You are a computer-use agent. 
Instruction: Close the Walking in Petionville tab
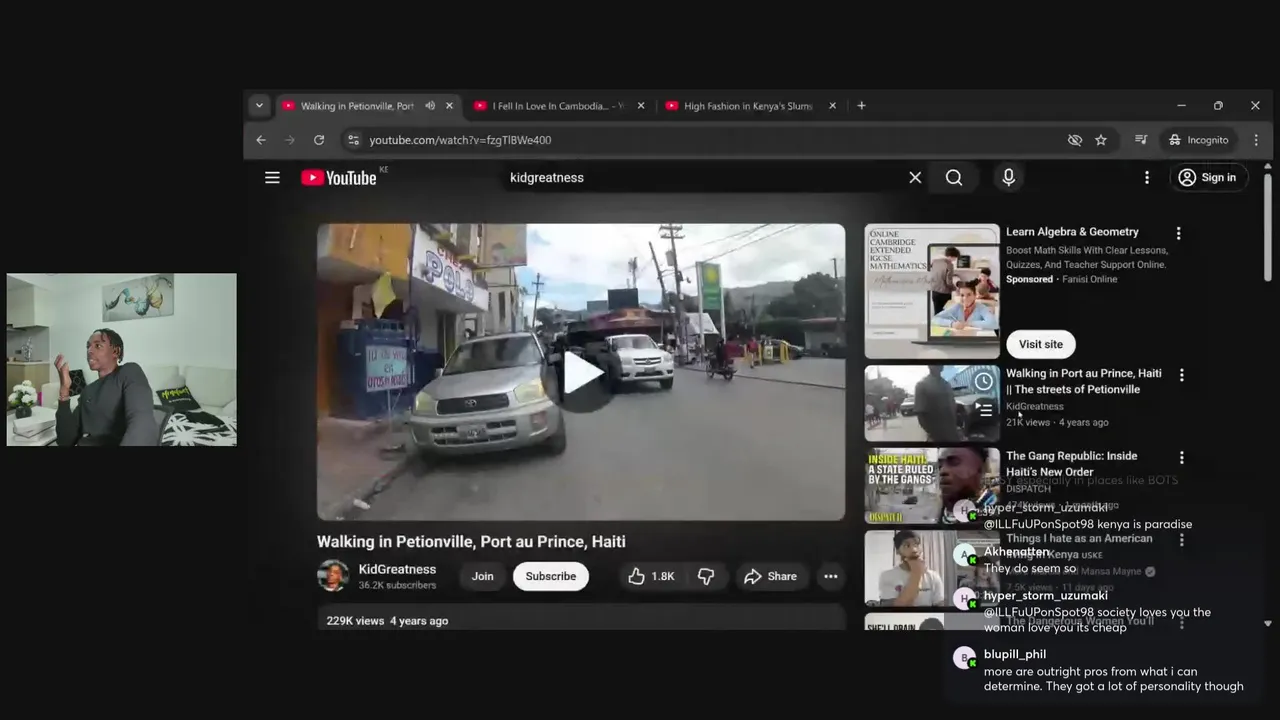449,106
